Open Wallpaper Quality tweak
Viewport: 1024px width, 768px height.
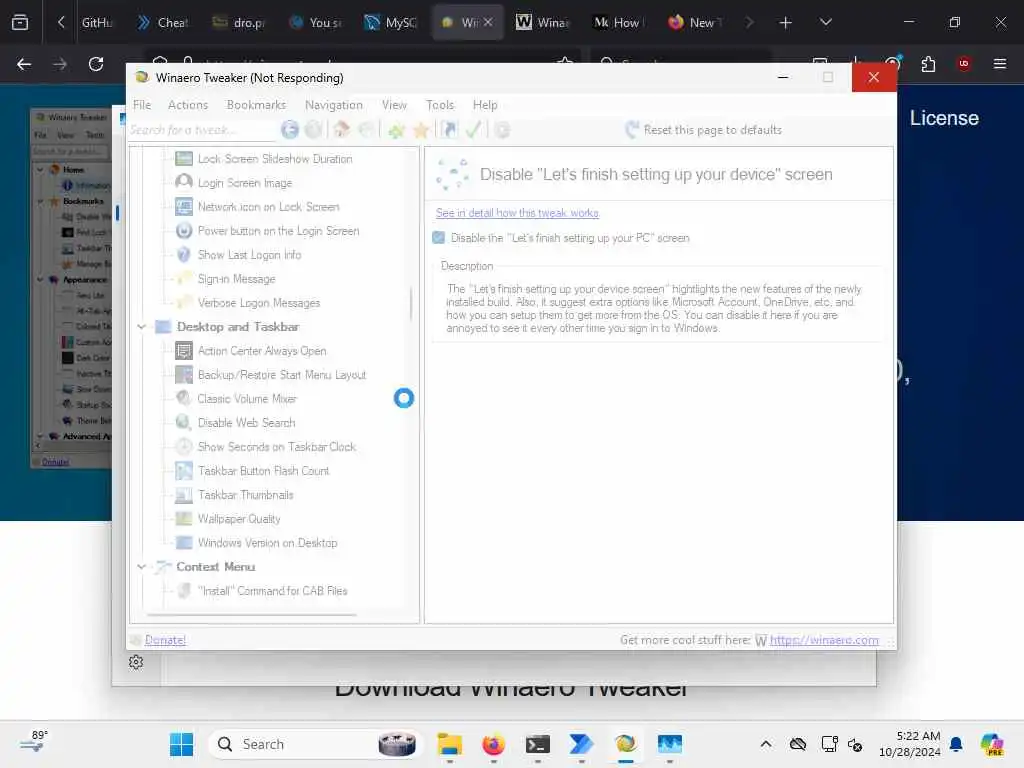click(239, 519)
